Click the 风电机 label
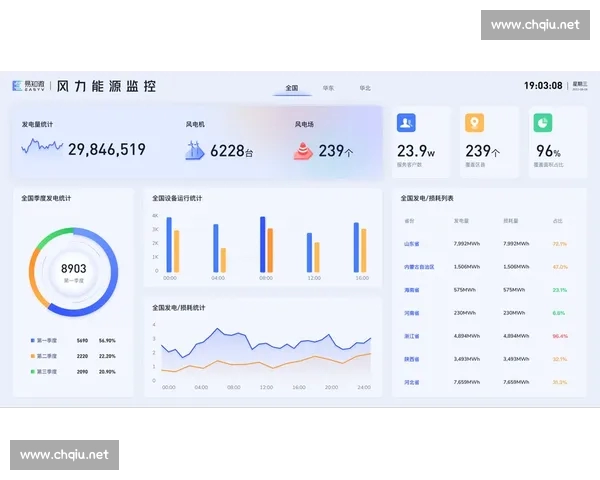The height and width of the screenshot is (480, 600). (x=195, y=124)
